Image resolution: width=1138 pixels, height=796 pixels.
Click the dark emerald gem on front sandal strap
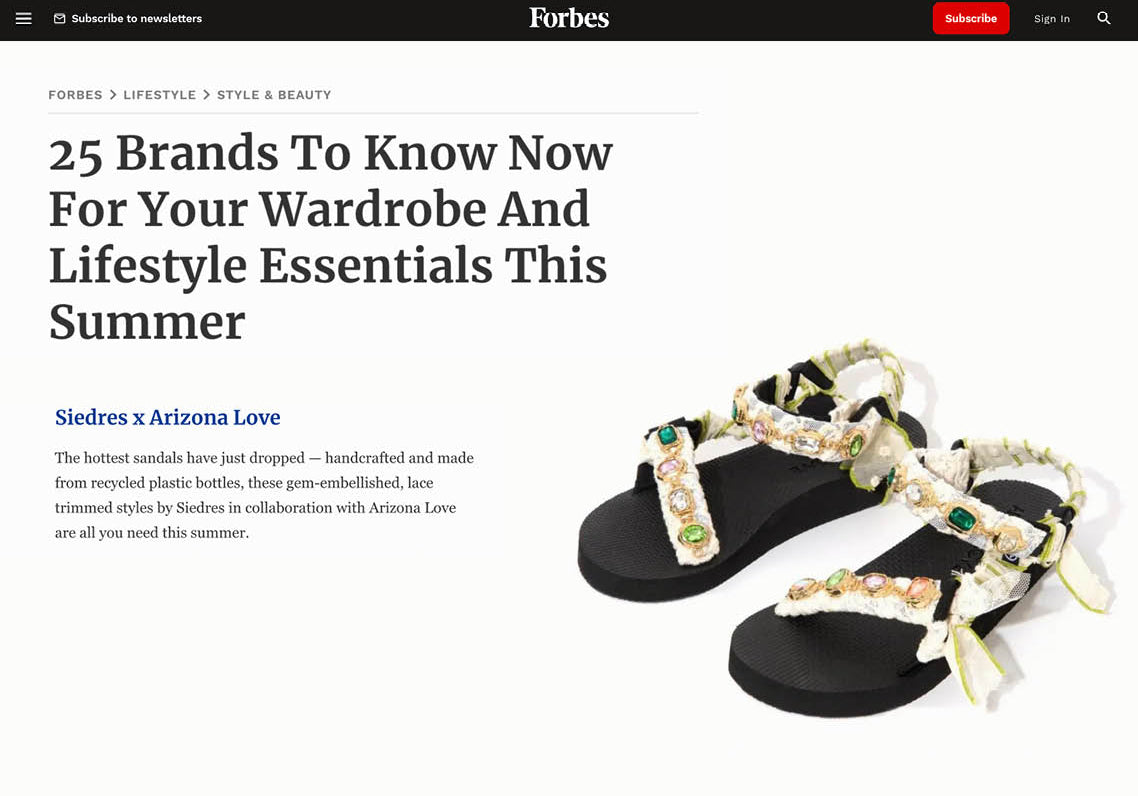tap(962, 520)
